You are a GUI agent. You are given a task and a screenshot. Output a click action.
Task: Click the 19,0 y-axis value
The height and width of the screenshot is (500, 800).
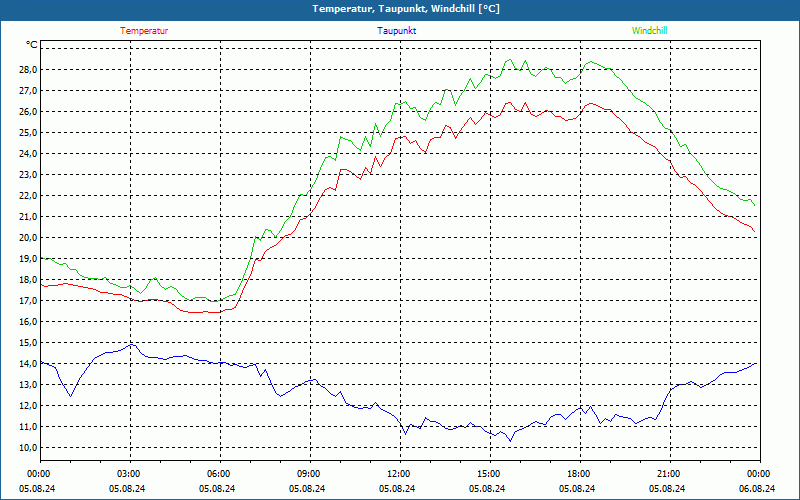pyautogui.click(x=29, y=259)
